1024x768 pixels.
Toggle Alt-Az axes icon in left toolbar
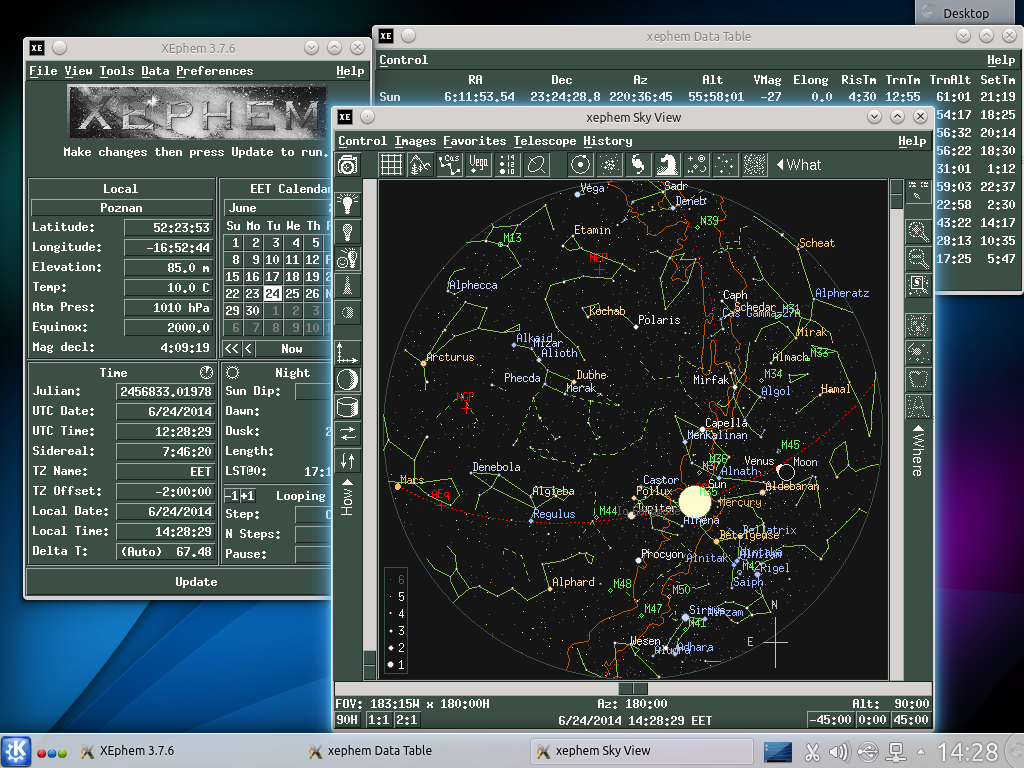tap(347, 353)
